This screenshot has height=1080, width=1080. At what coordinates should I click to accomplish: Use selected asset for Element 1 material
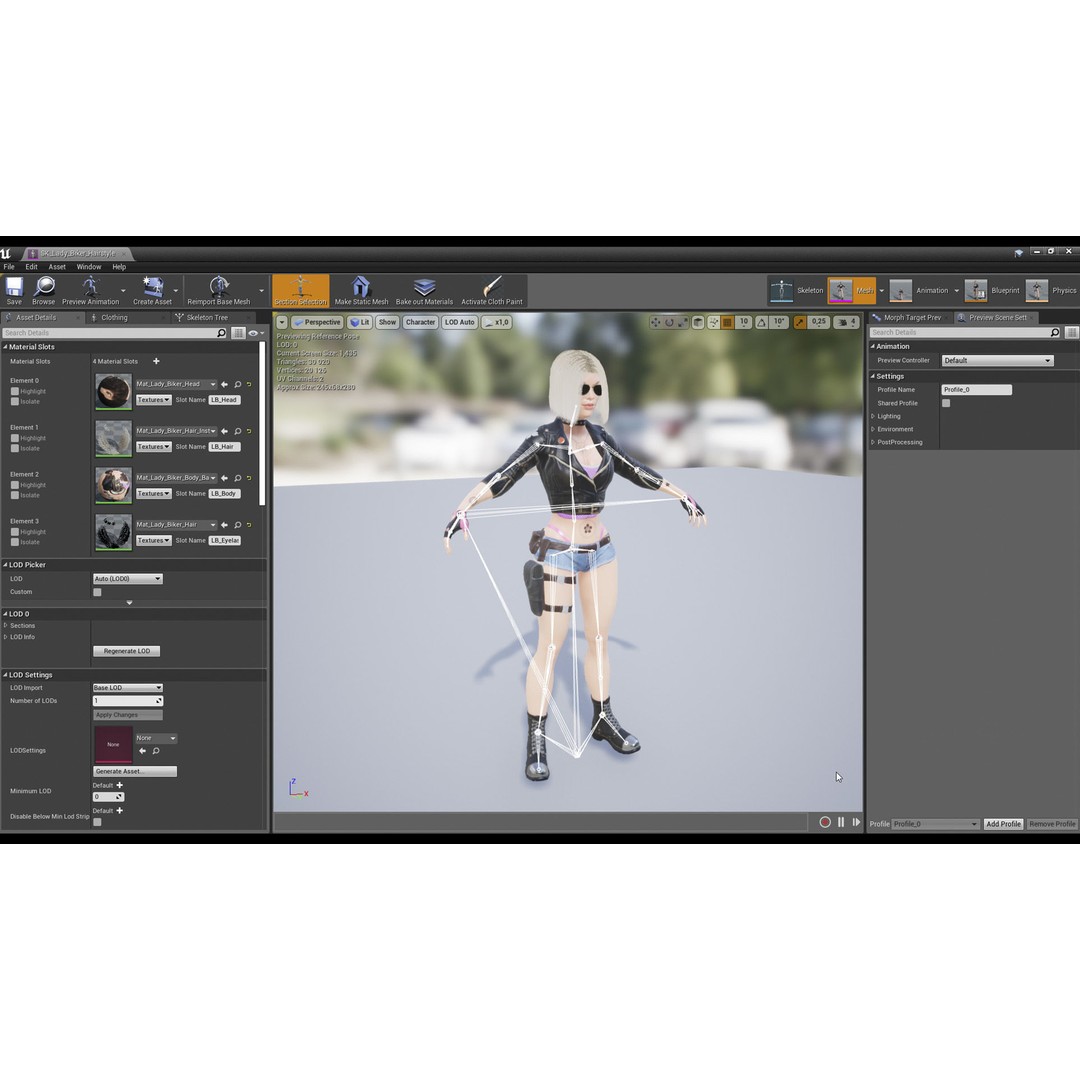coord(225,431)
